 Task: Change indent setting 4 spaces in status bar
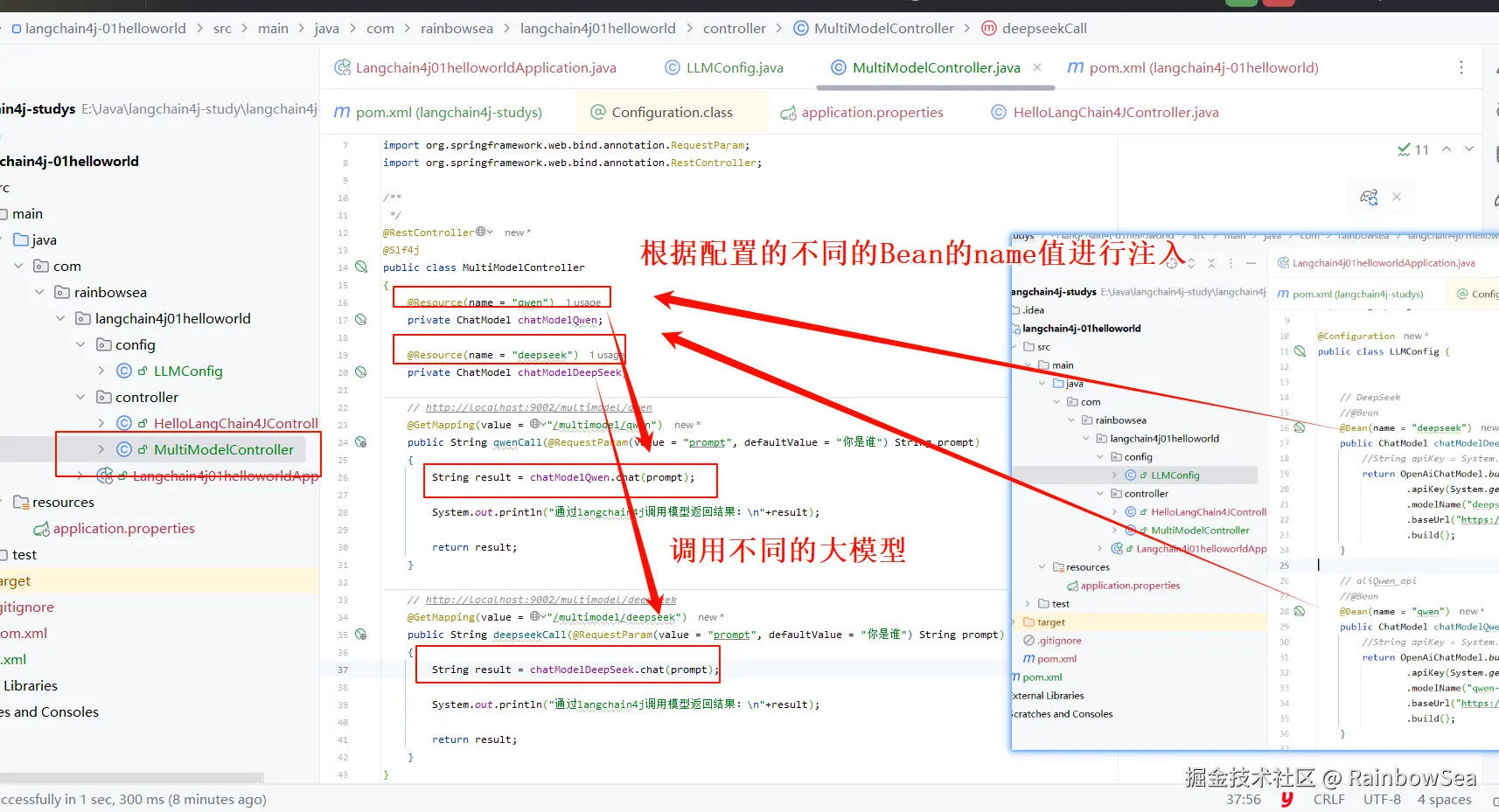pos(1444,799)
